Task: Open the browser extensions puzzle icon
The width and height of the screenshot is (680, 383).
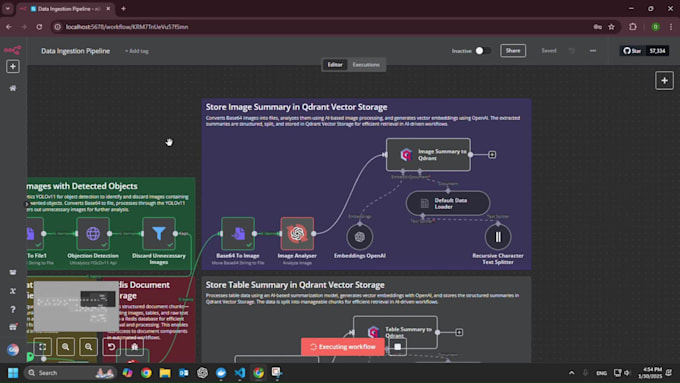Action: pos(633,27)
